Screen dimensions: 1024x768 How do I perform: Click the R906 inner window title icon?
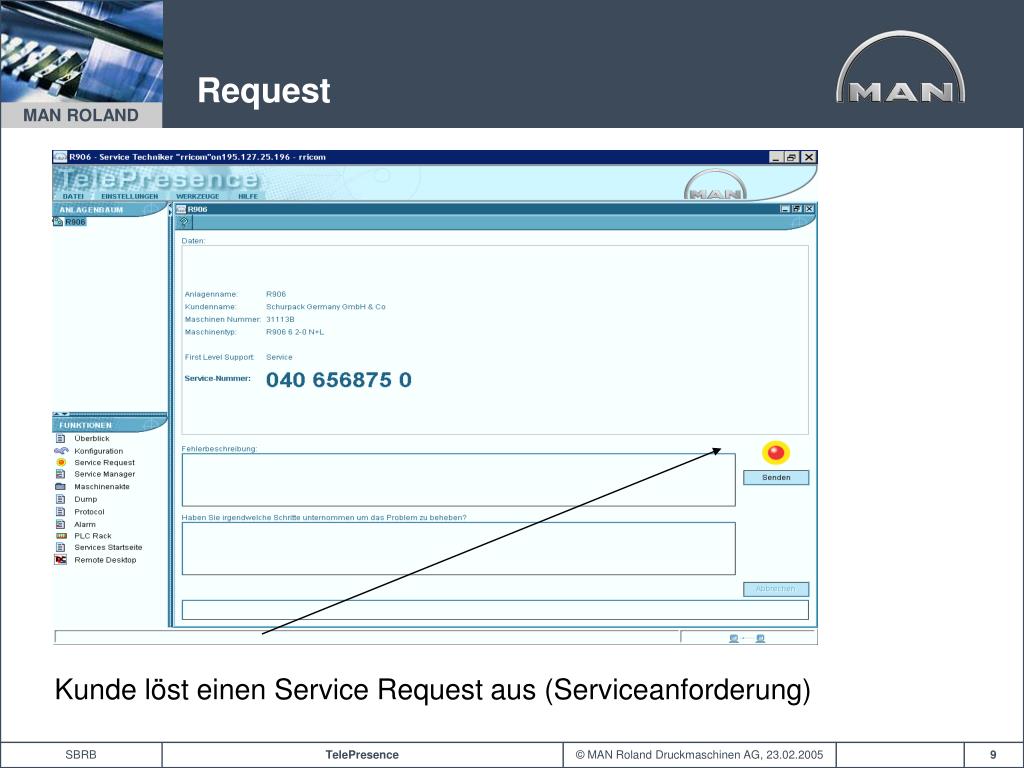click(182, 209)
